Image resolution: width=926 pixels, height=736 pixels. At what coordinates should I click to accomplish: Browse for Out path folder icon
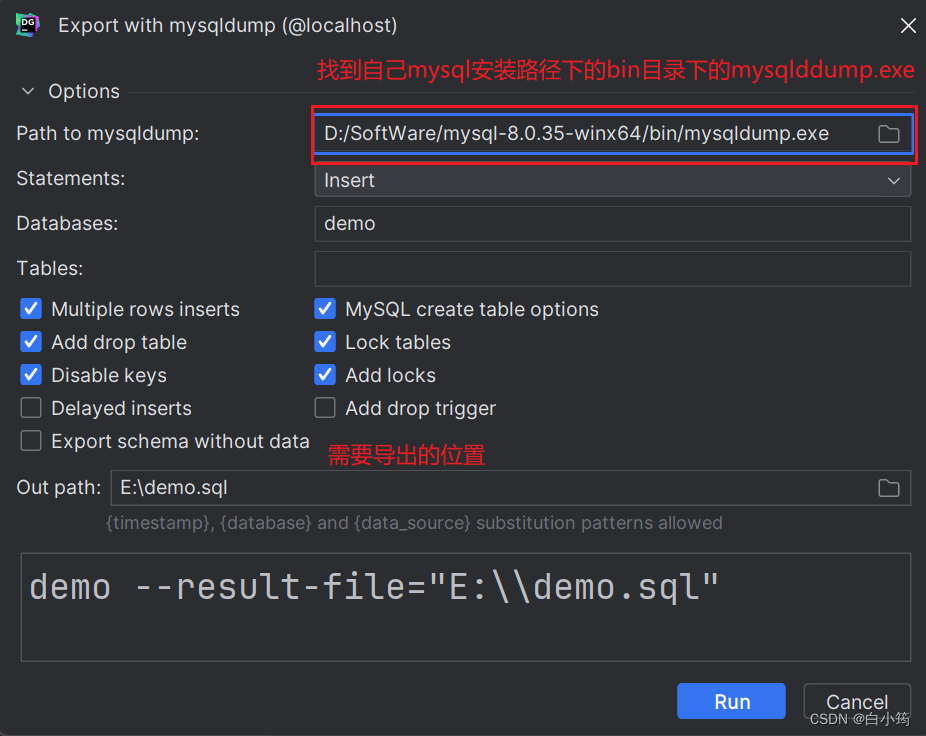888,488
